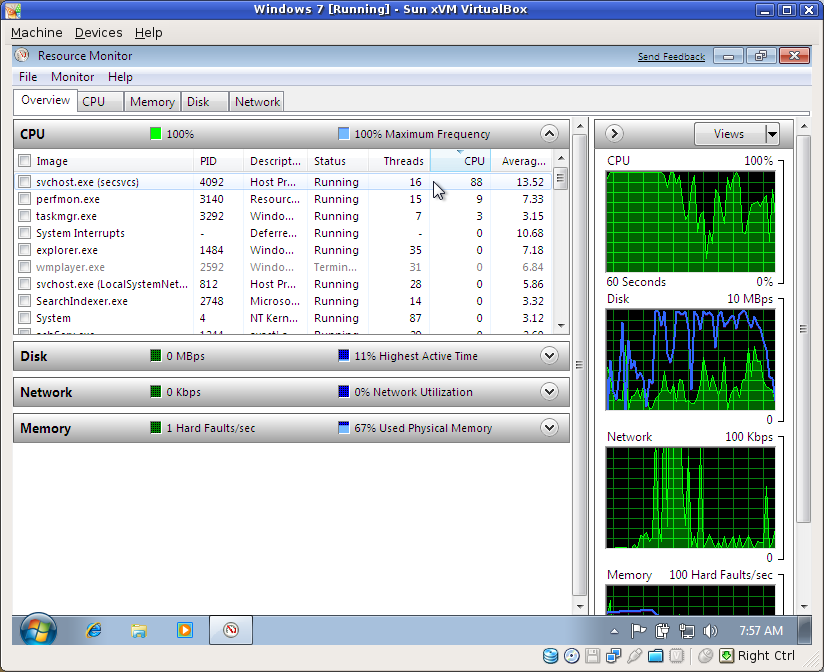Switch to the Memory tab

tap(152, 101)
